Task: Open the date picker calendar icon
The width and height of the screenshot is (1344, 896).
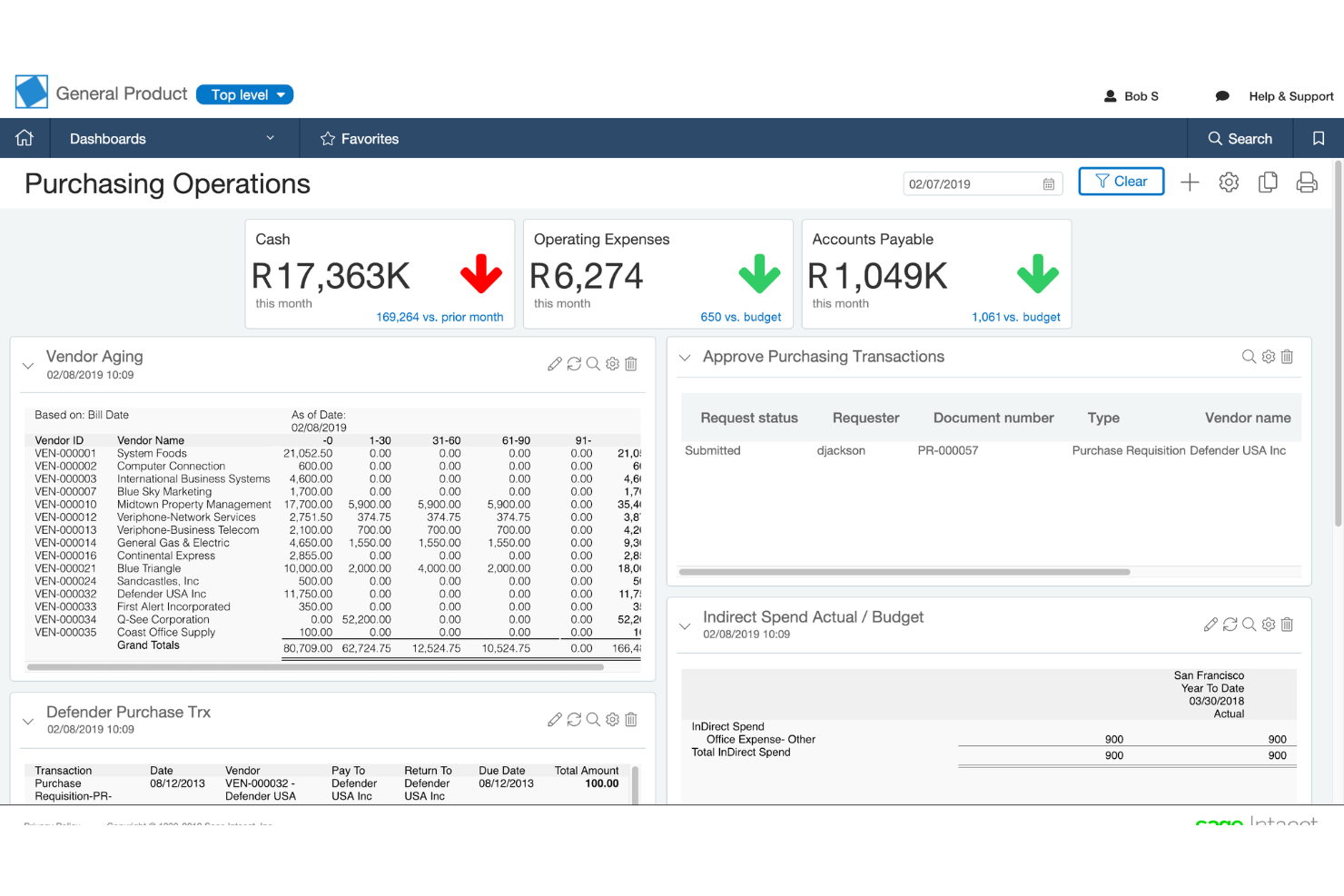Action: [x=1047, y=183]
